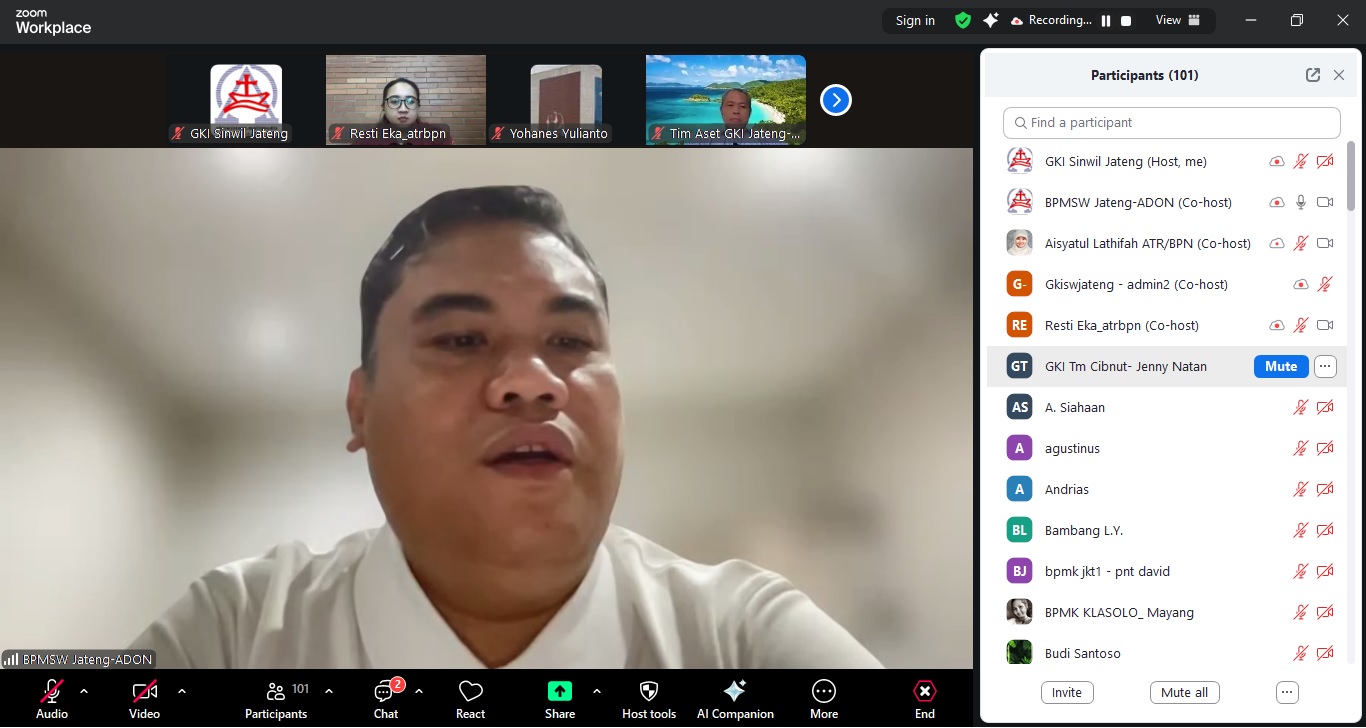The height and width of the screenshot is (728, 1366).
Task: Open the Chat panel
Action: point(385,692)
